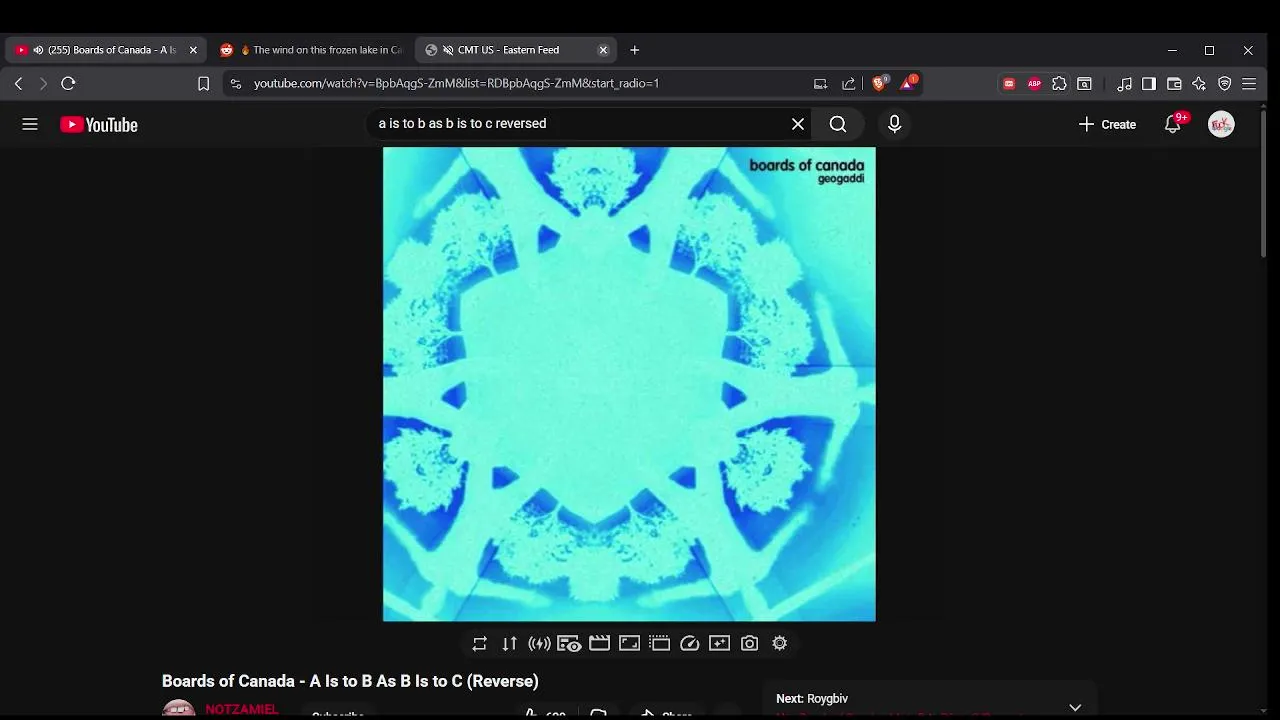1280x720 pixels.
Task: Open Brave Rewards triangle icon
Action: tap(908, 83)
